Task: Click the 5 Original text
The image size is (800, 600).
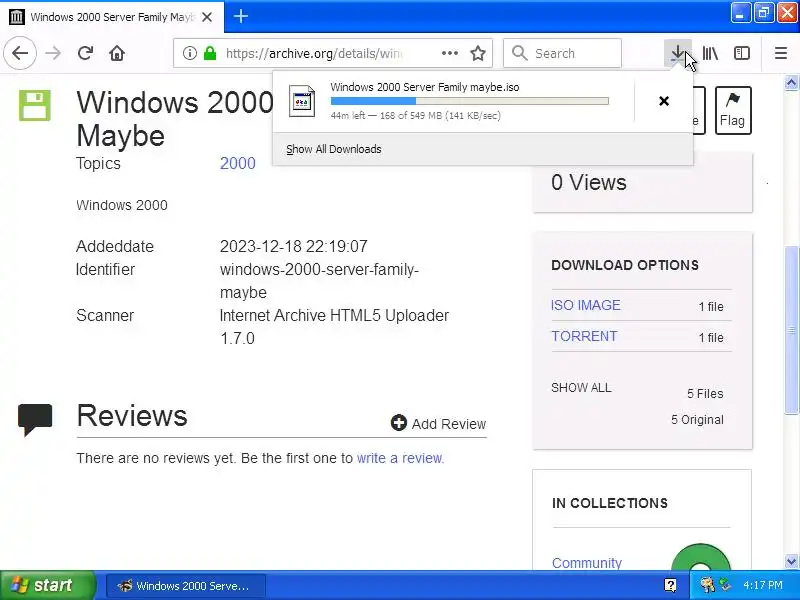Action: point(697,419)
